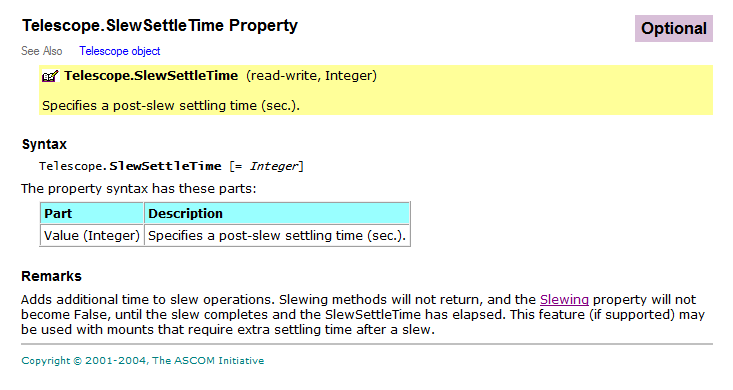Click the ASCOM Initiative copyright text
Viewport: 733px width, 390px height.
[143, 361]
